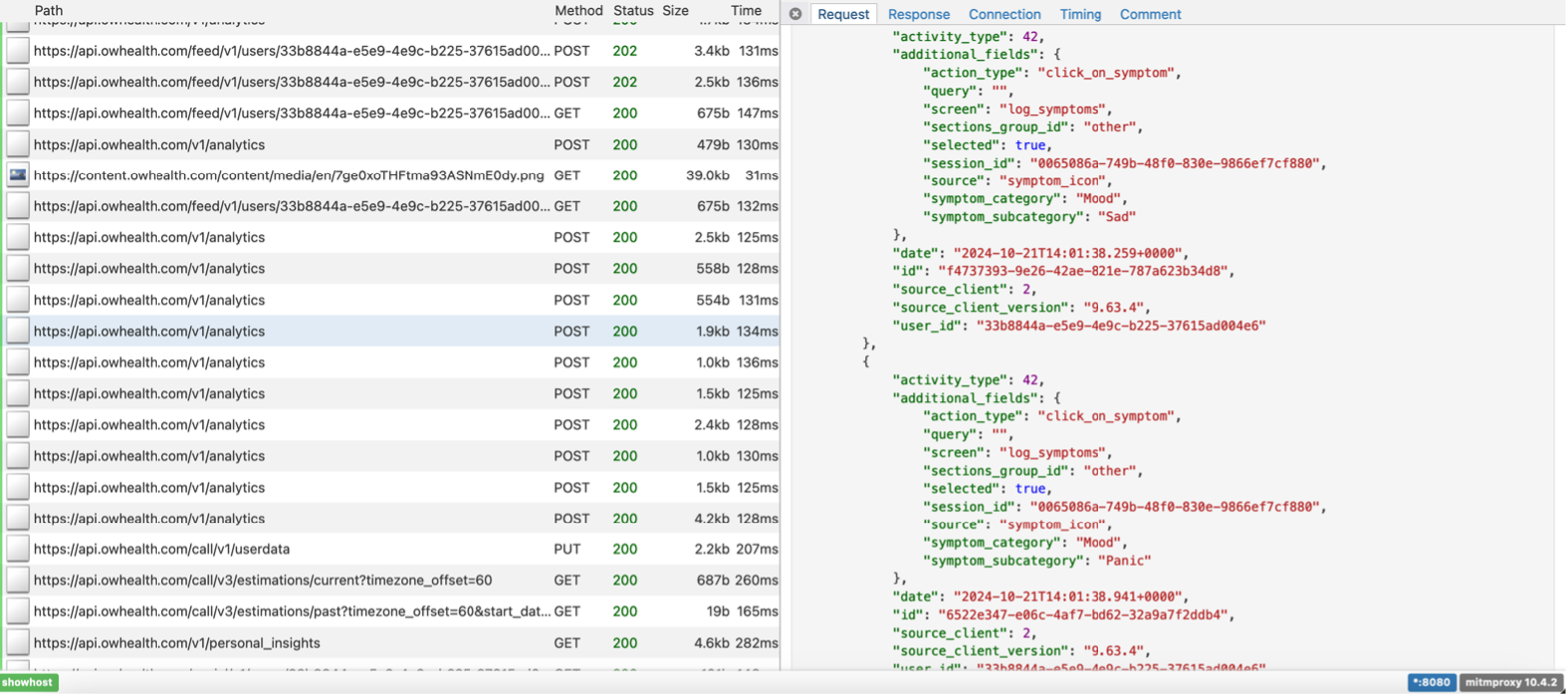Open the Connection tab
1568x697 pixels.
(x=1004, y=14)
